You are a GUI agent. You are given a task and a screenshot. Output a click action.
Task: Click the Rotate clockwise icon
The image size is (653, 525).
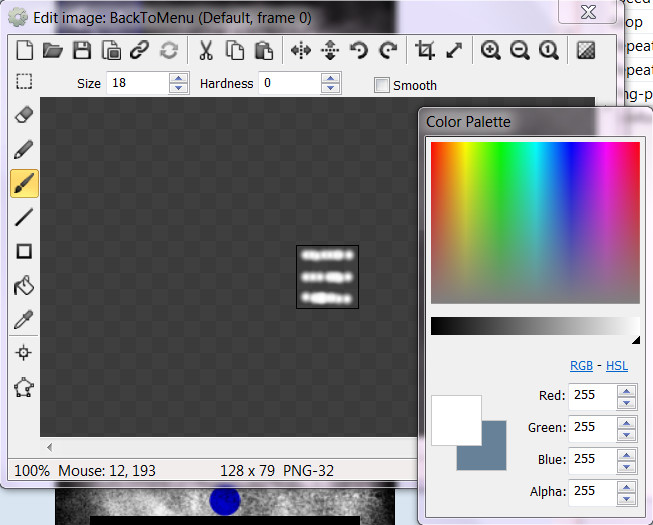point(388,50)
